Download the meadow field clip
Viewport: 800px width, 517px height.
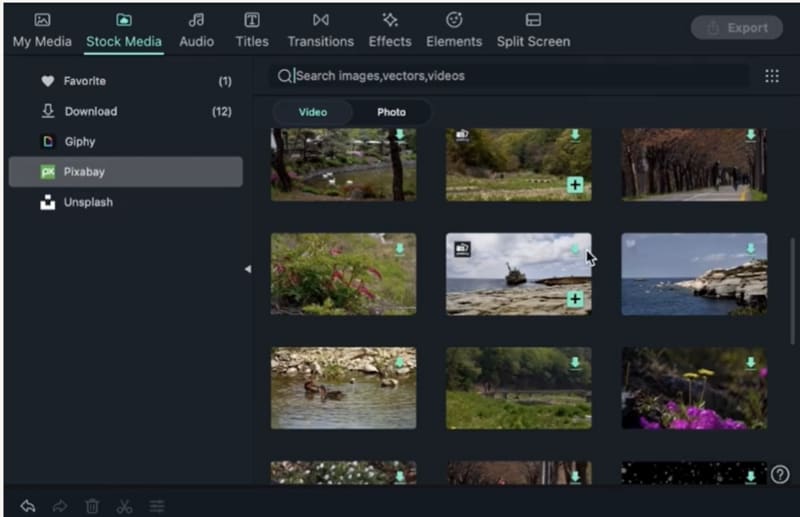tap(575, 135)
